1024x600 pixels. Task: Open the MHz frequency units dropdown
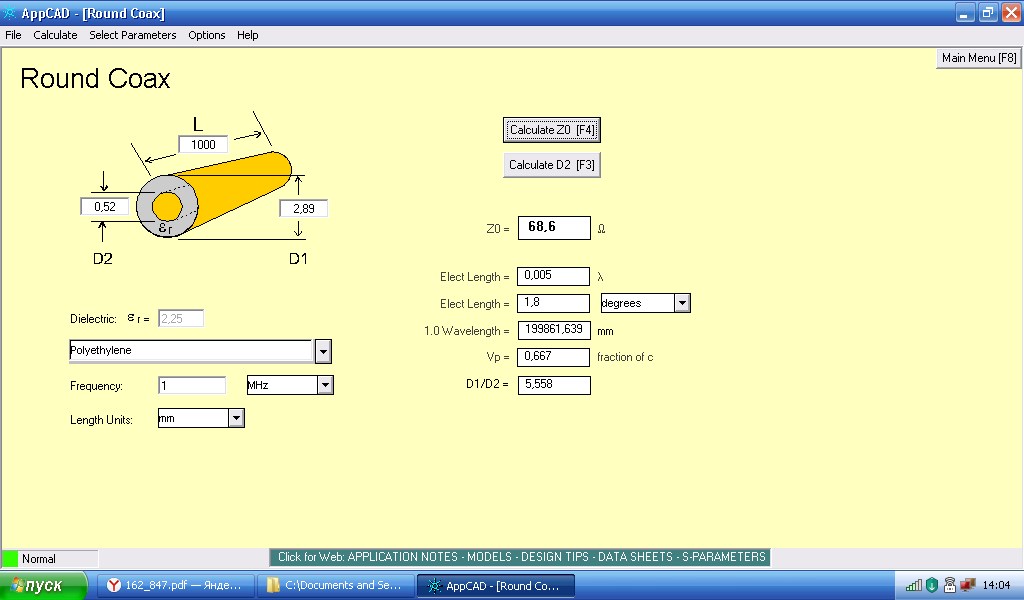click(325, 385)
